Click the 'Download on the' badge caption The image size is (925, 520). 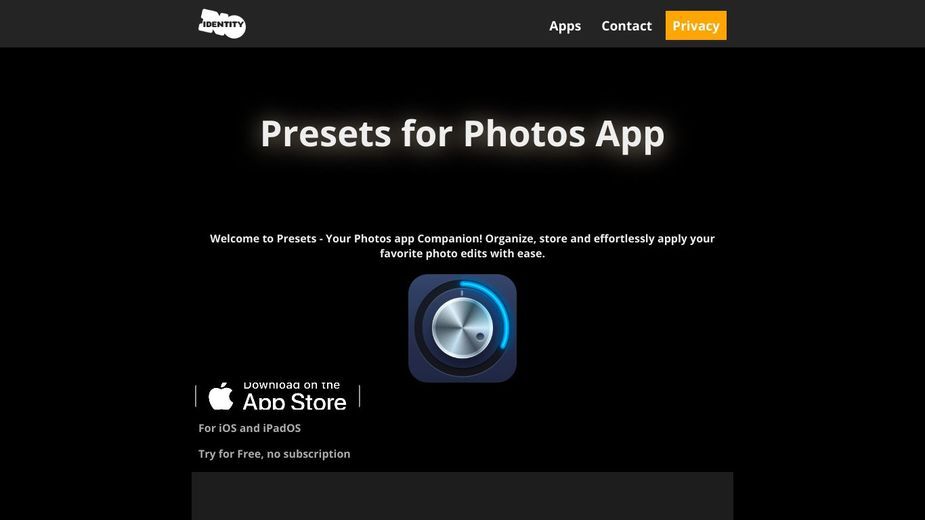(x=291, y=385)
